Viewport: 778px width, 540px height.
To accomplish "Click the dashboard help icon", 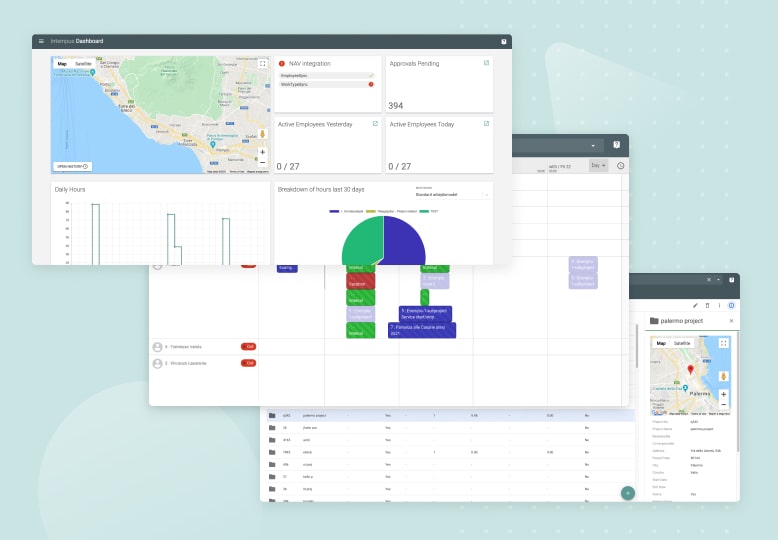I will [503, 41].
